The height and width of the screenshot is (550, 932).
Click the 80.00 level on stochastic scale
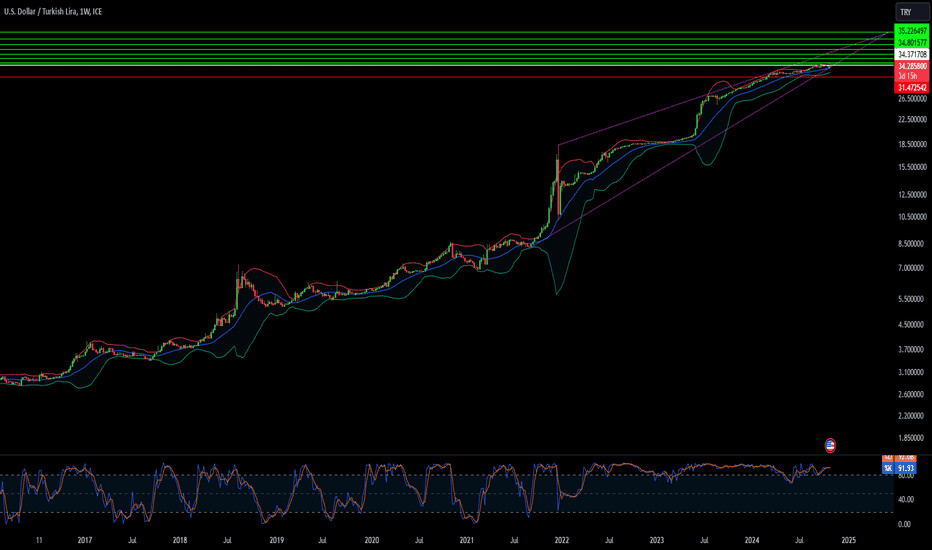click(x=905, y=476)
